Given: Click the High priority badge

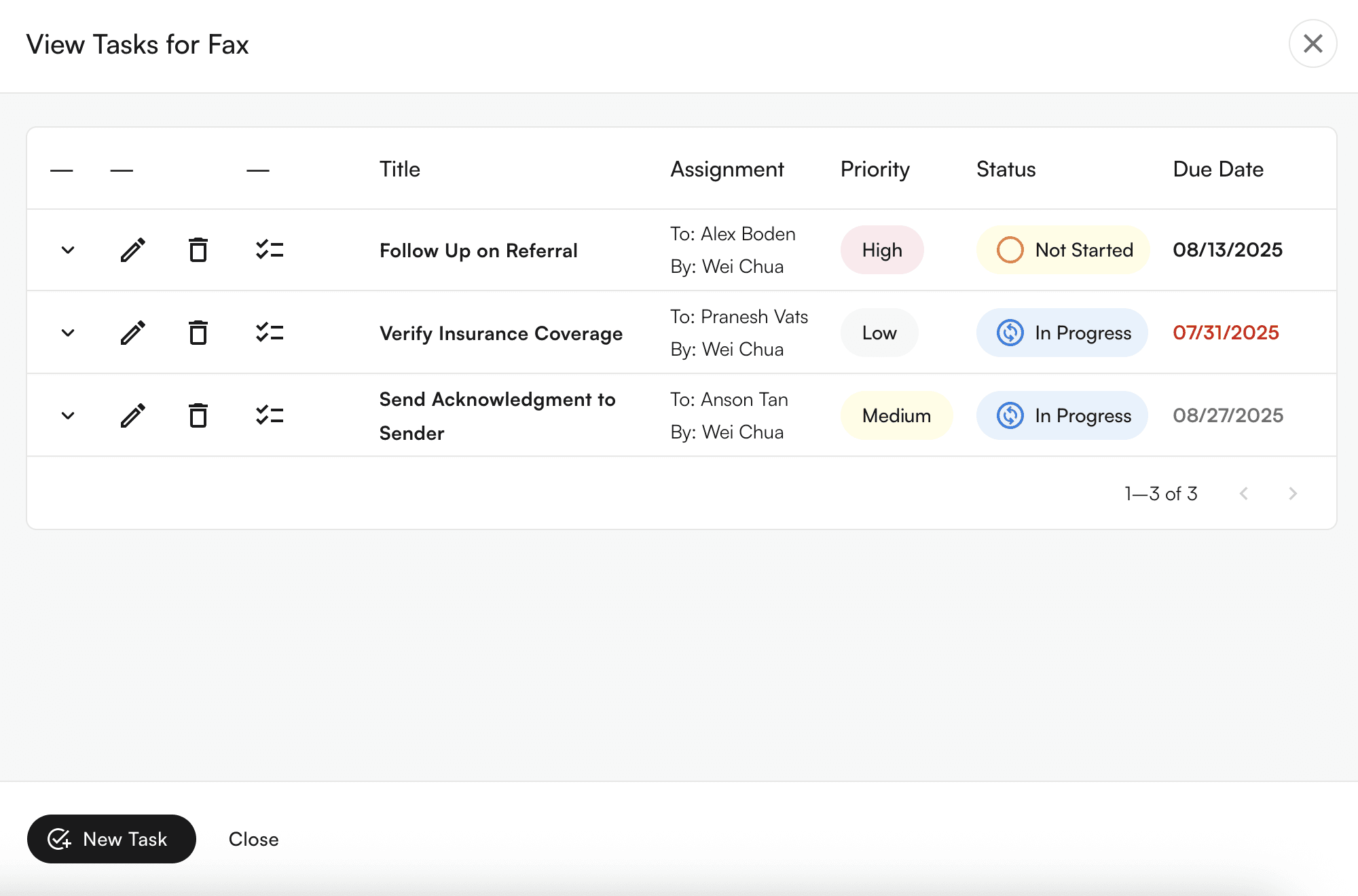Looking at the screenshot, I should pos(882,250).
